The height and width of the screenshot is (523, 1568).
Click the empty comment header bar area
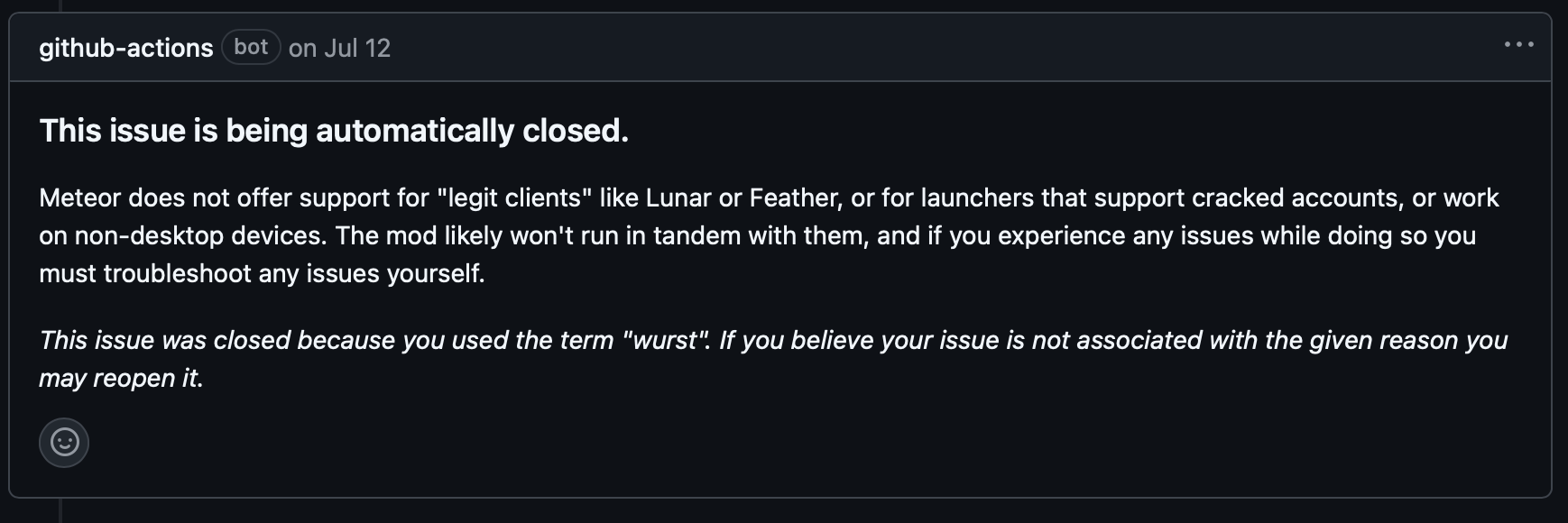pos(947,47)
